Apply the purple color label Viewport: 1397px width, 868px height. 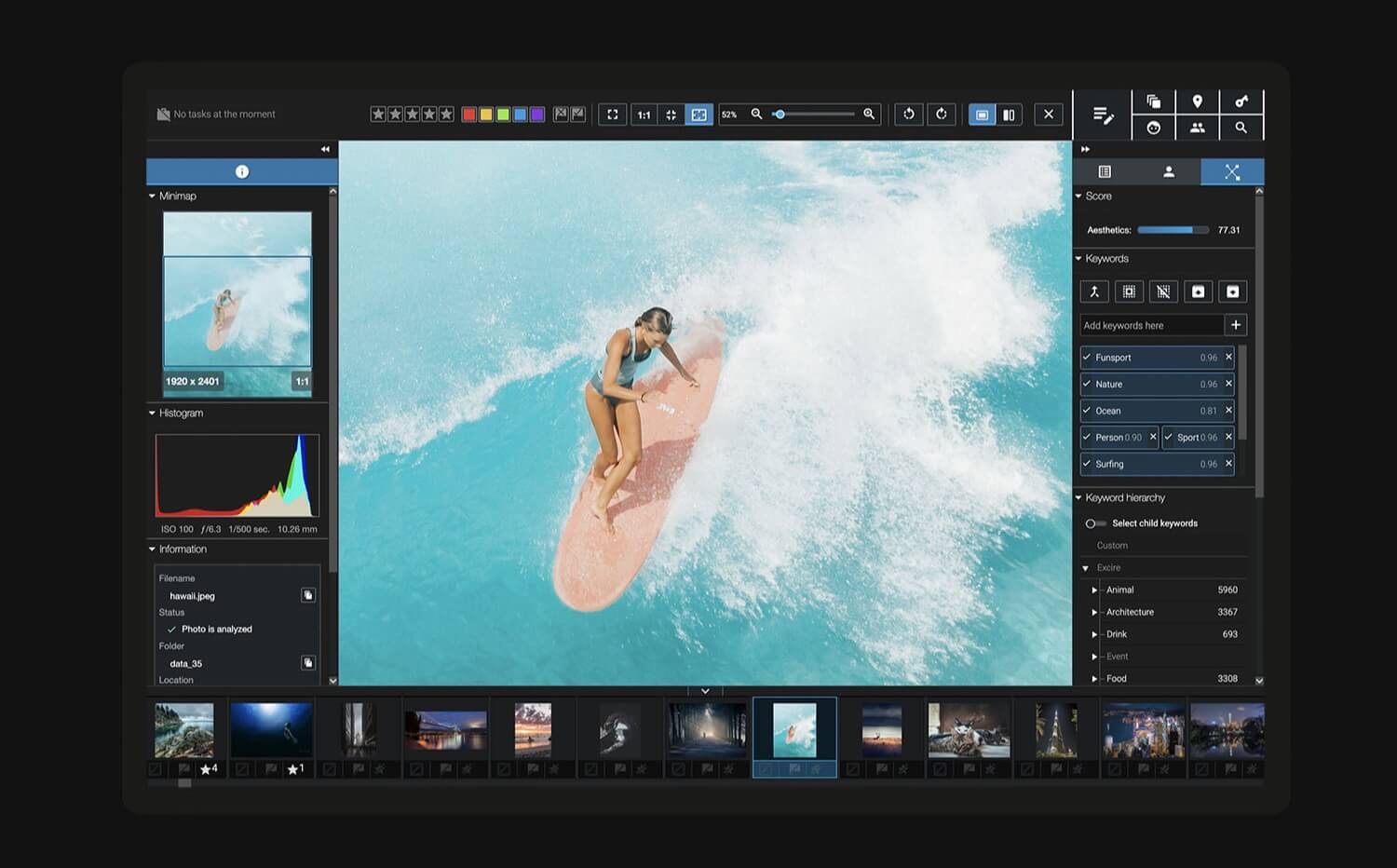537,115
